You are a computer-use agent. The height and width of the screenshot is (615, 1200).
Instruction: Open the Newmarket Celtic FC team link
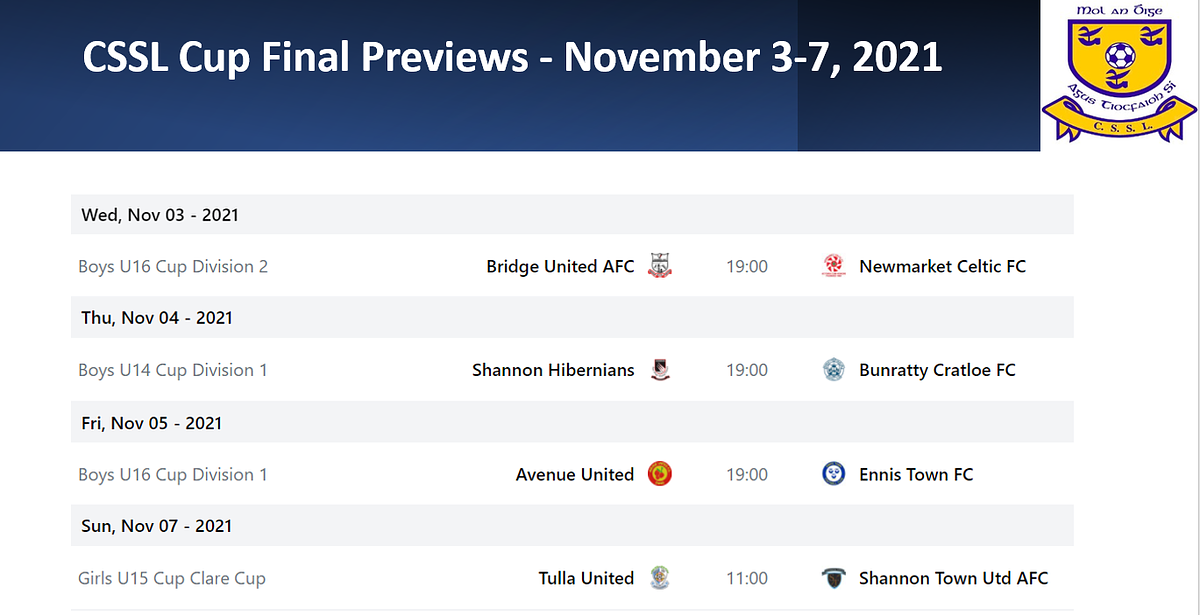[x=943, y=266]
